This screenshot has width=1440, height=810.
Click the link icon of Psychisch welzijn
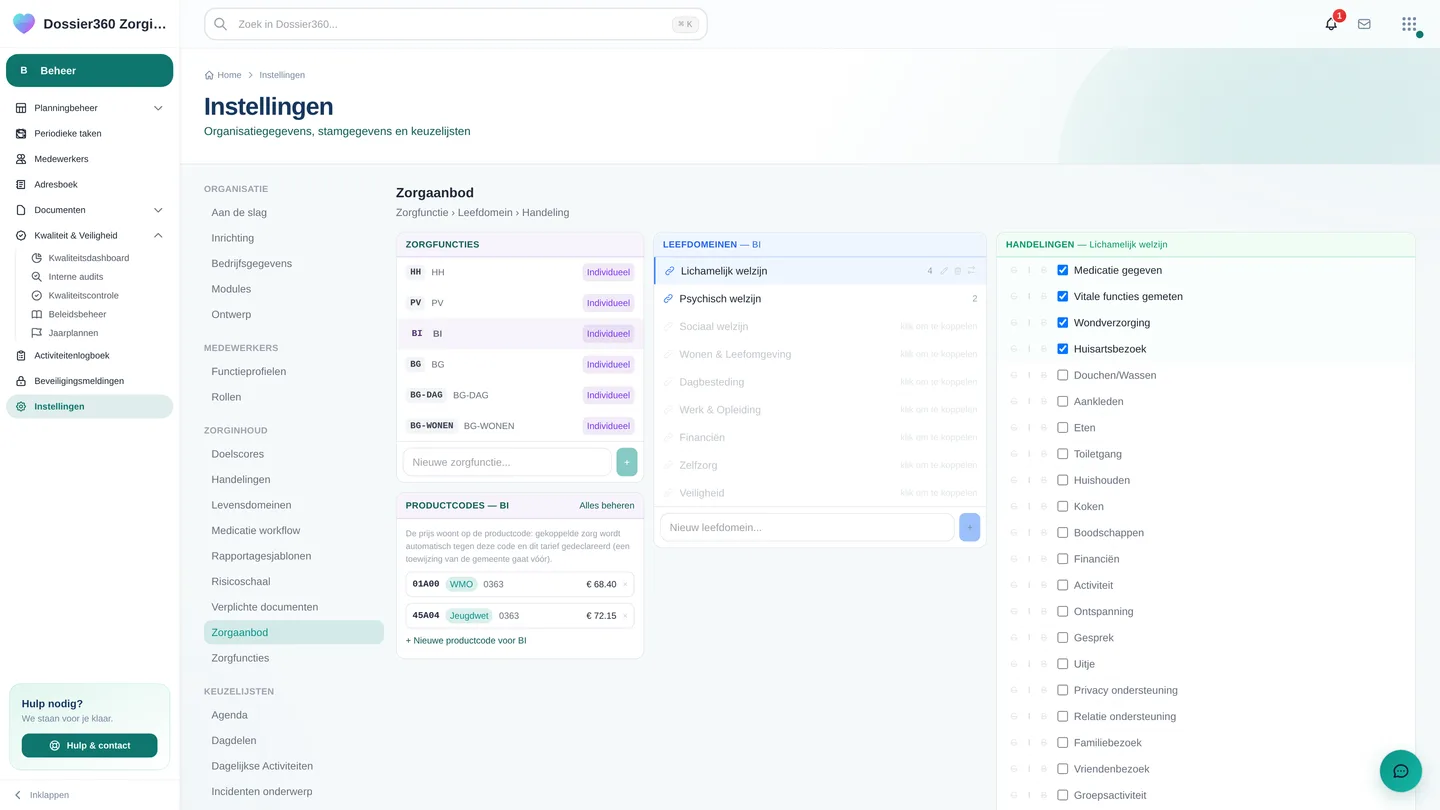point(669,299)
